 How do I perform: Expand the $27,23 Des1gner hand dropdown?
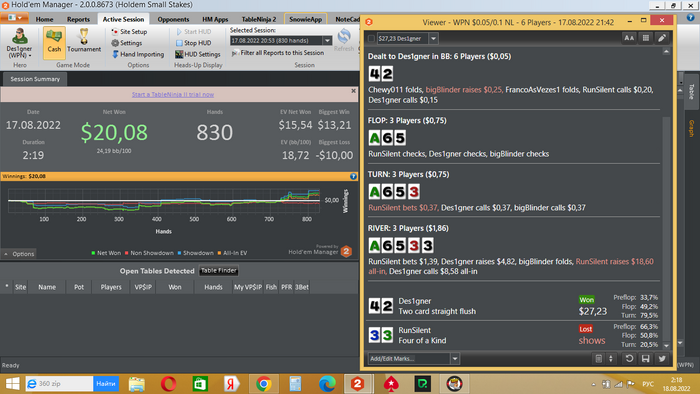point(433,38)
